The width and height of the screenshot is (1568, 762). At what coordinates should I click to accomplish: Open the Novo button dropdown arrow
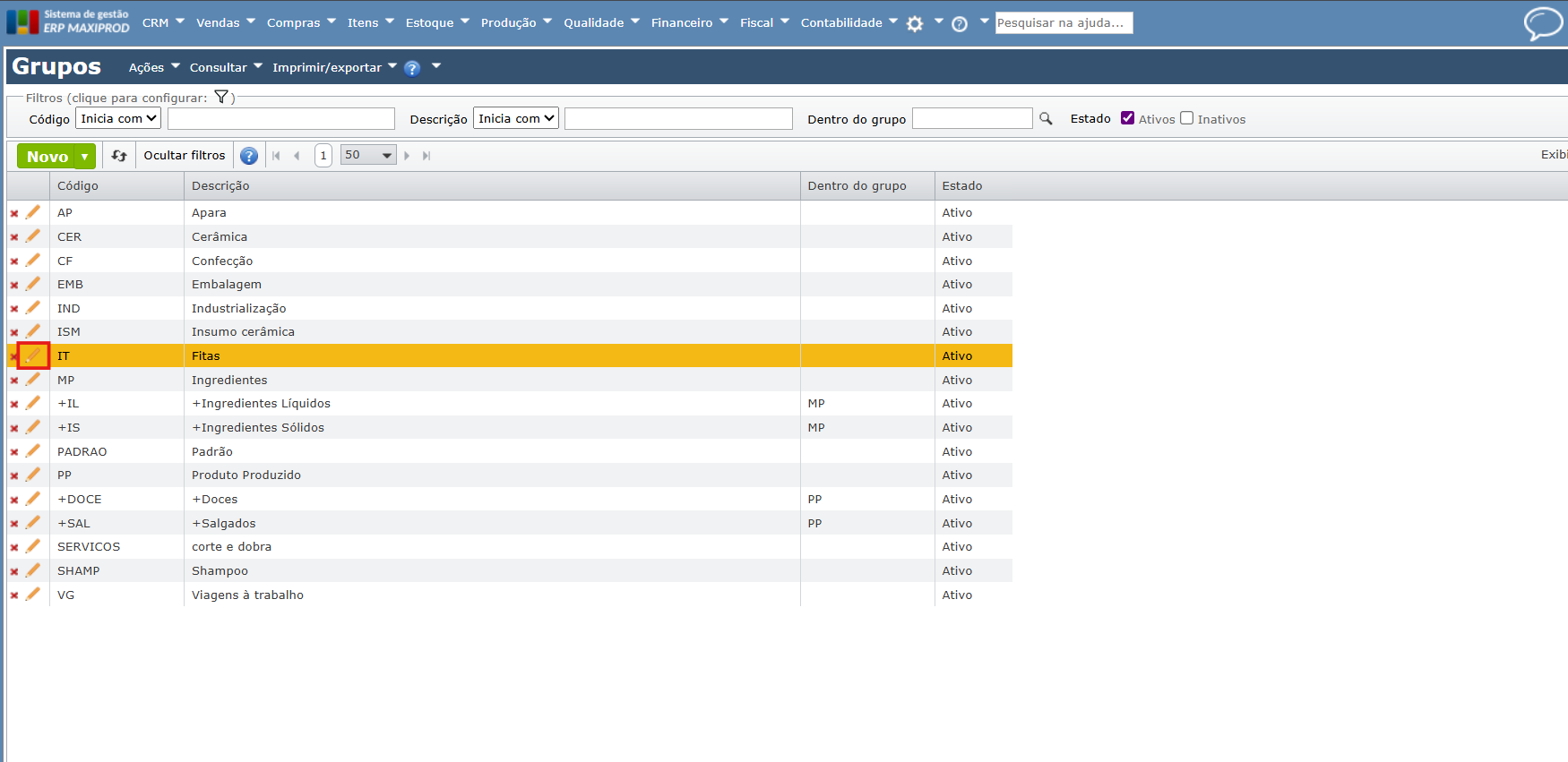[x=85, y=157]
